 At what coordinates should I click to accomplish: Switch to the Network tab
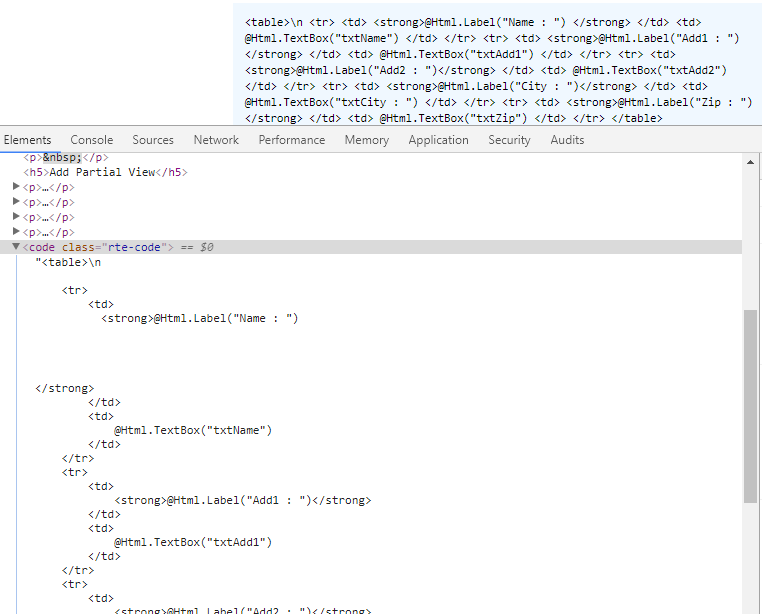coord(216,140)
